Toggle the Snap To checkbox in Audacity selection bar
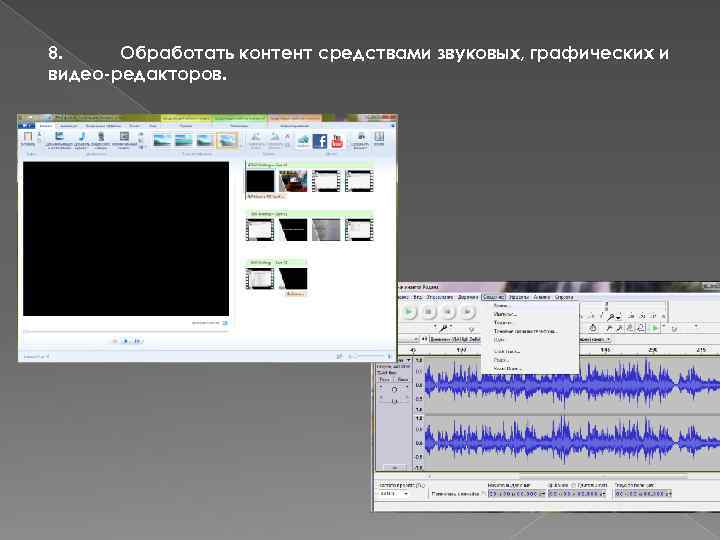 (x=483, y=494)
